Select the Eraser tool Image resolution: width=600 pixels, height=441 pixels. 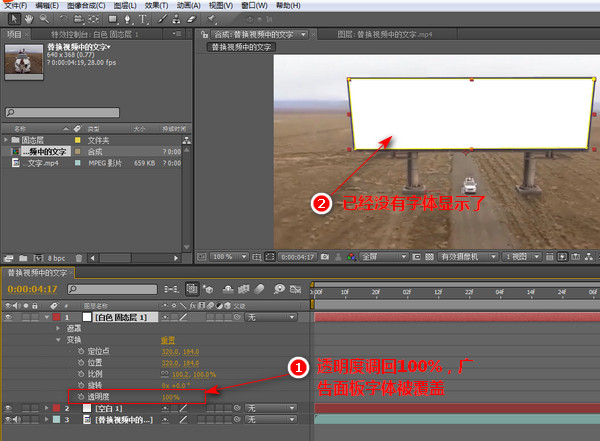[x=191, y=19]
